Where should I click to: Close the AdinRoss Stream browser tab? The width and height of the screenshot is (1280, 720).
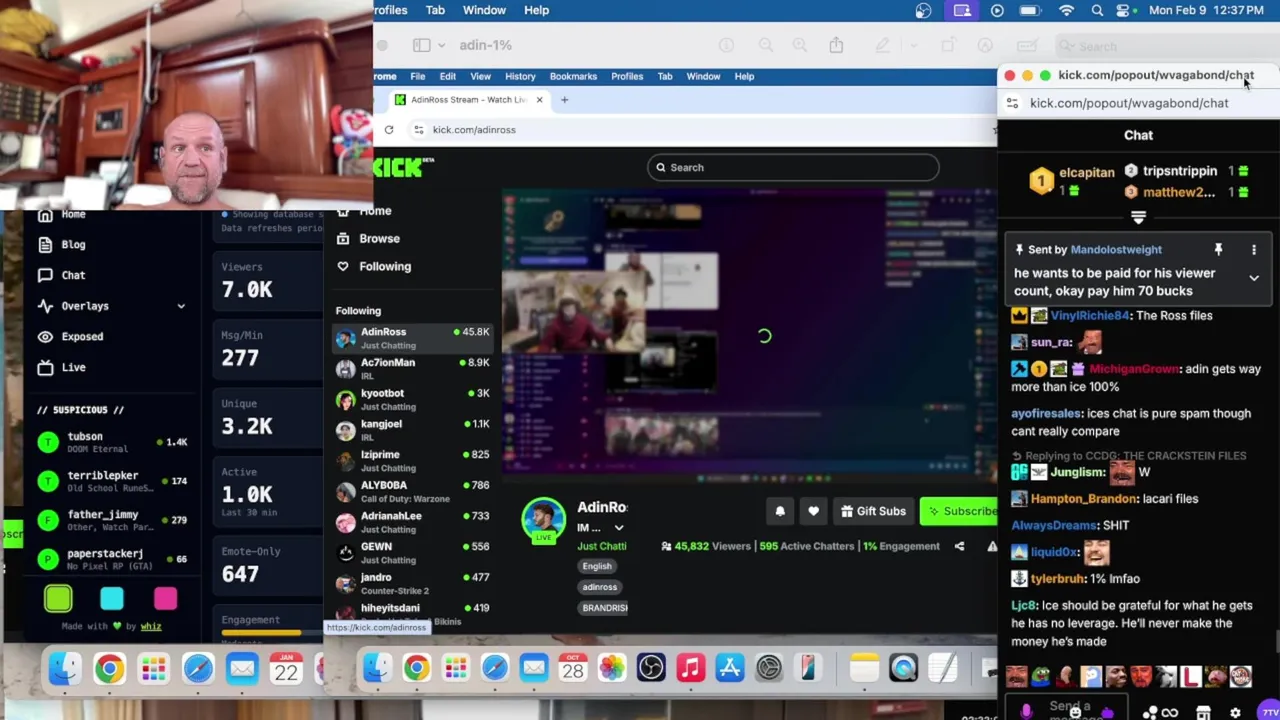click(539, 100)
